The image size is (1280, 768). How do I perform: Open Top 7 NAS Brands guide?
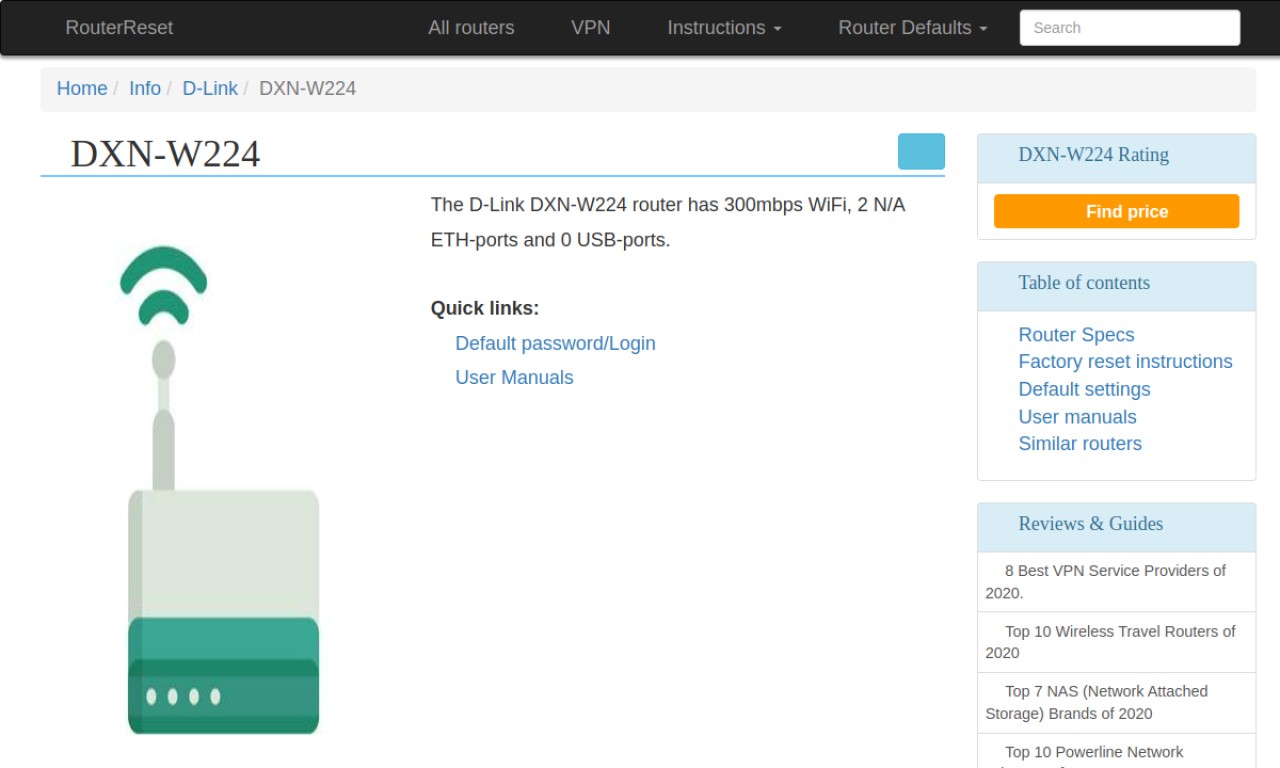tap(1116, 702)
